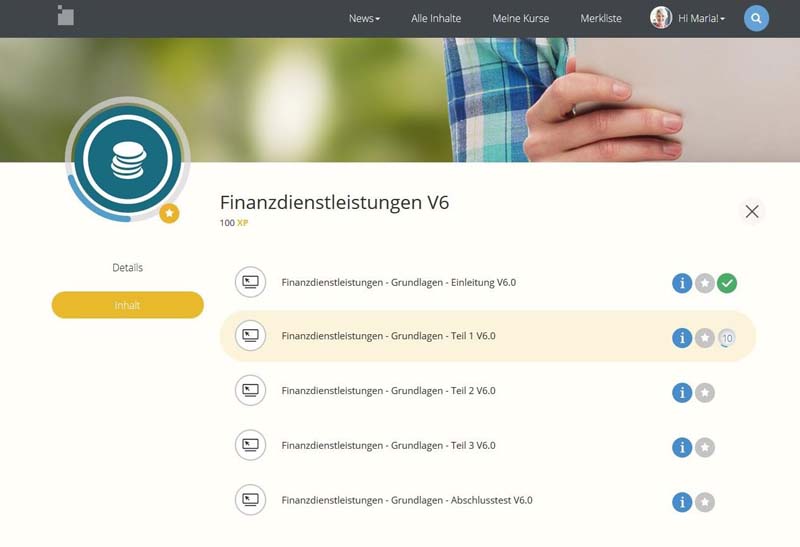The width and height of the screenshot is (800, 547).
Task: Click the Teil 1 progress indicator showing 10
Action: click(x=727, y=338)
